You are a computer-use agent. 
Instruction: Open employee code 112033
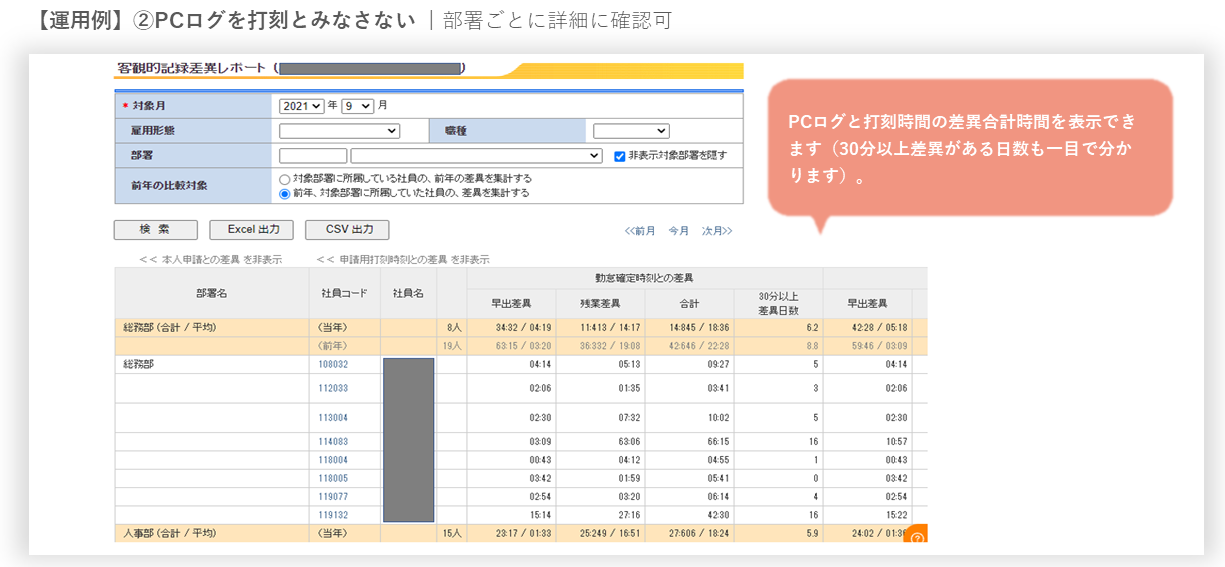coord(333,388)
